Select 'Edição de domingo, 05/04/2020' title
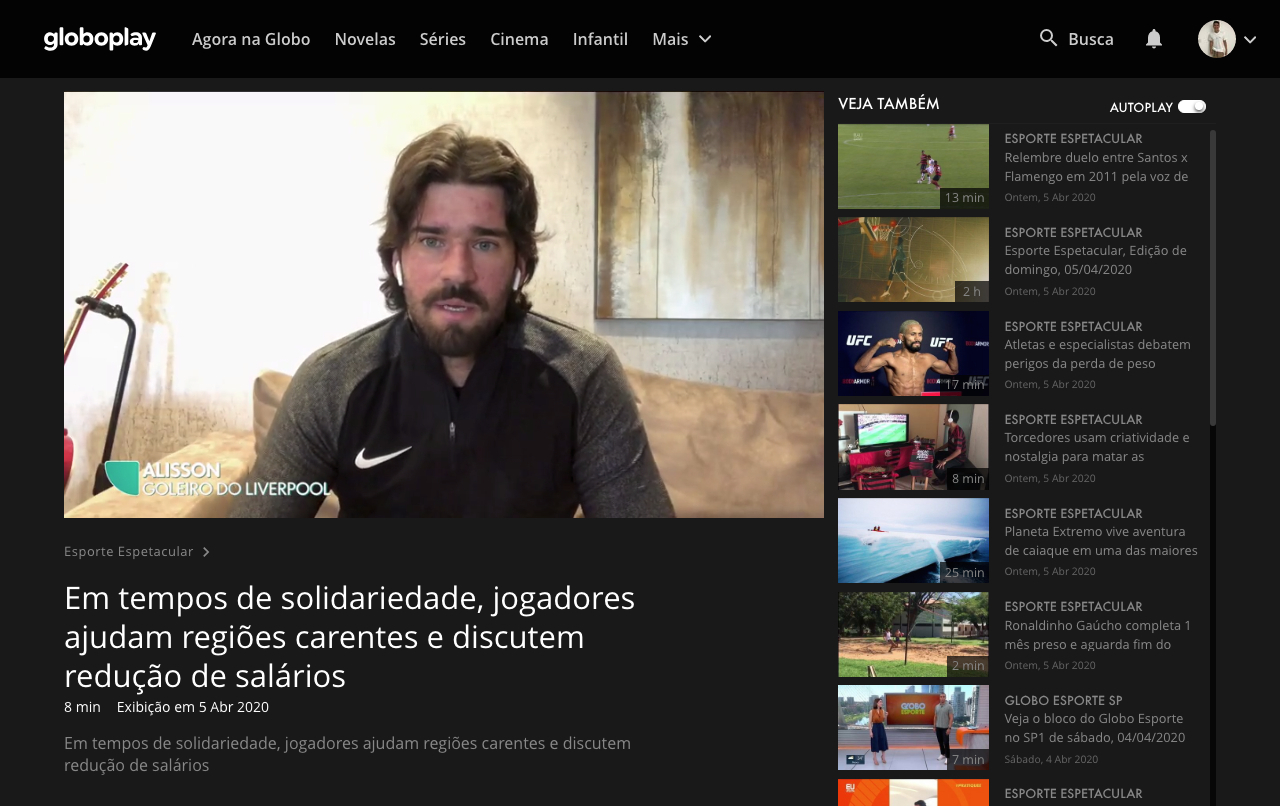Image resolution: width=1280 pixels, height=806 pixels. pos(1096,260)
